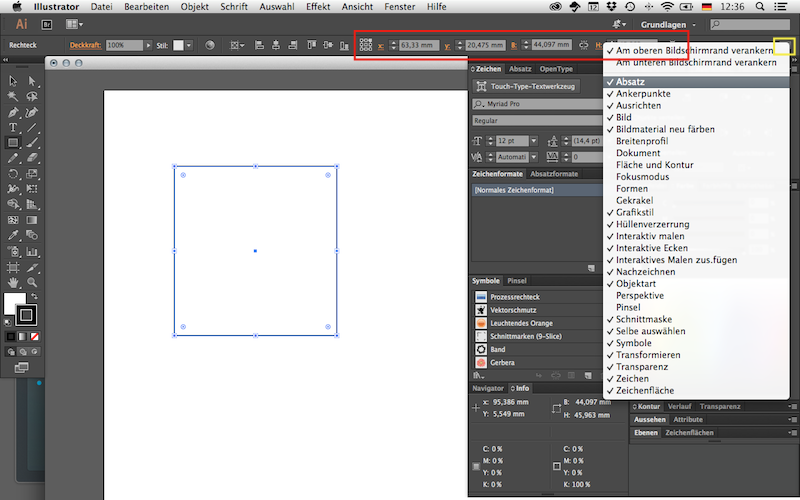Open the Automati kerning dropdown
Image resolution: width=800 pixels, height=500 pixels.
point(534,157)
